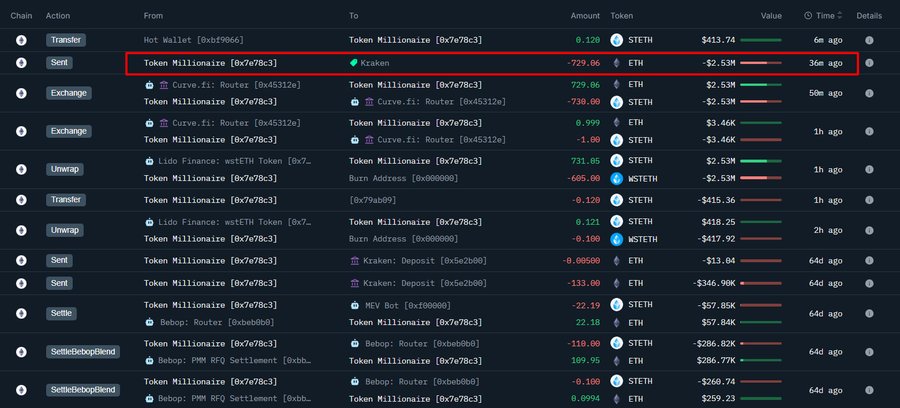Select the Details column header
The image size is (900, 408).
[x=869, y=16]
